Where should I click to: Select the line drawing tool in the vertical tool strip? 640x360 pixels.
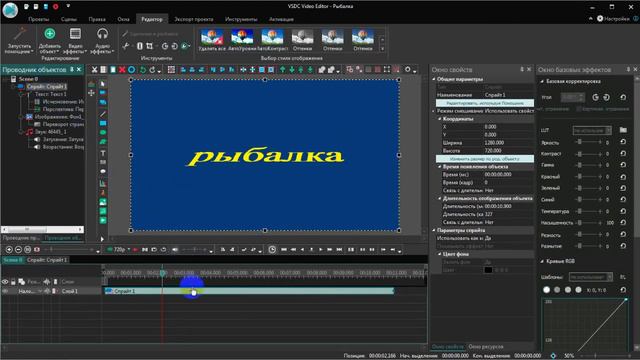103,114
